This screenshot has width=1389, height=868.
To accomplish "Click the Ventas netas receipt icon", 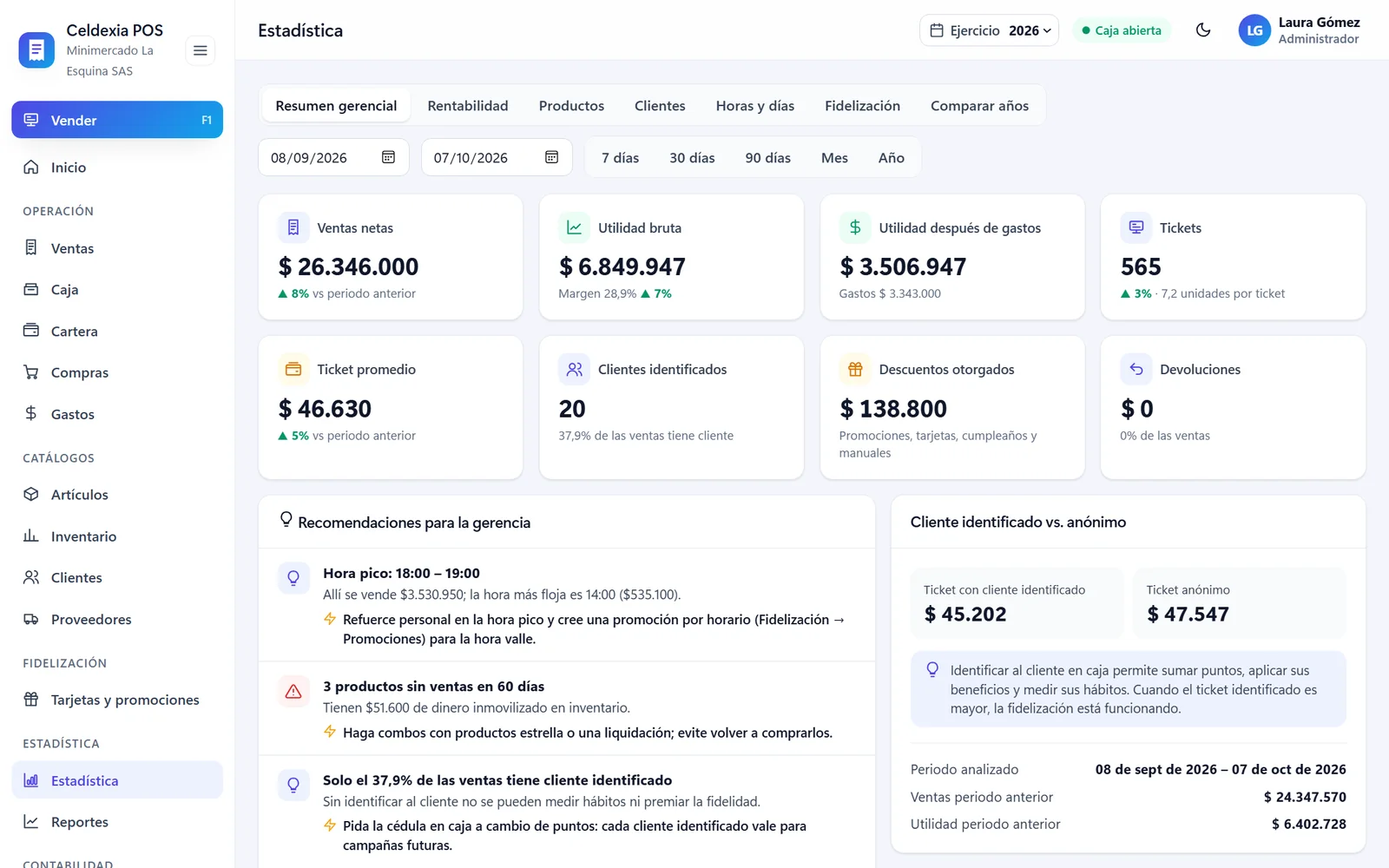I will 293,227.
